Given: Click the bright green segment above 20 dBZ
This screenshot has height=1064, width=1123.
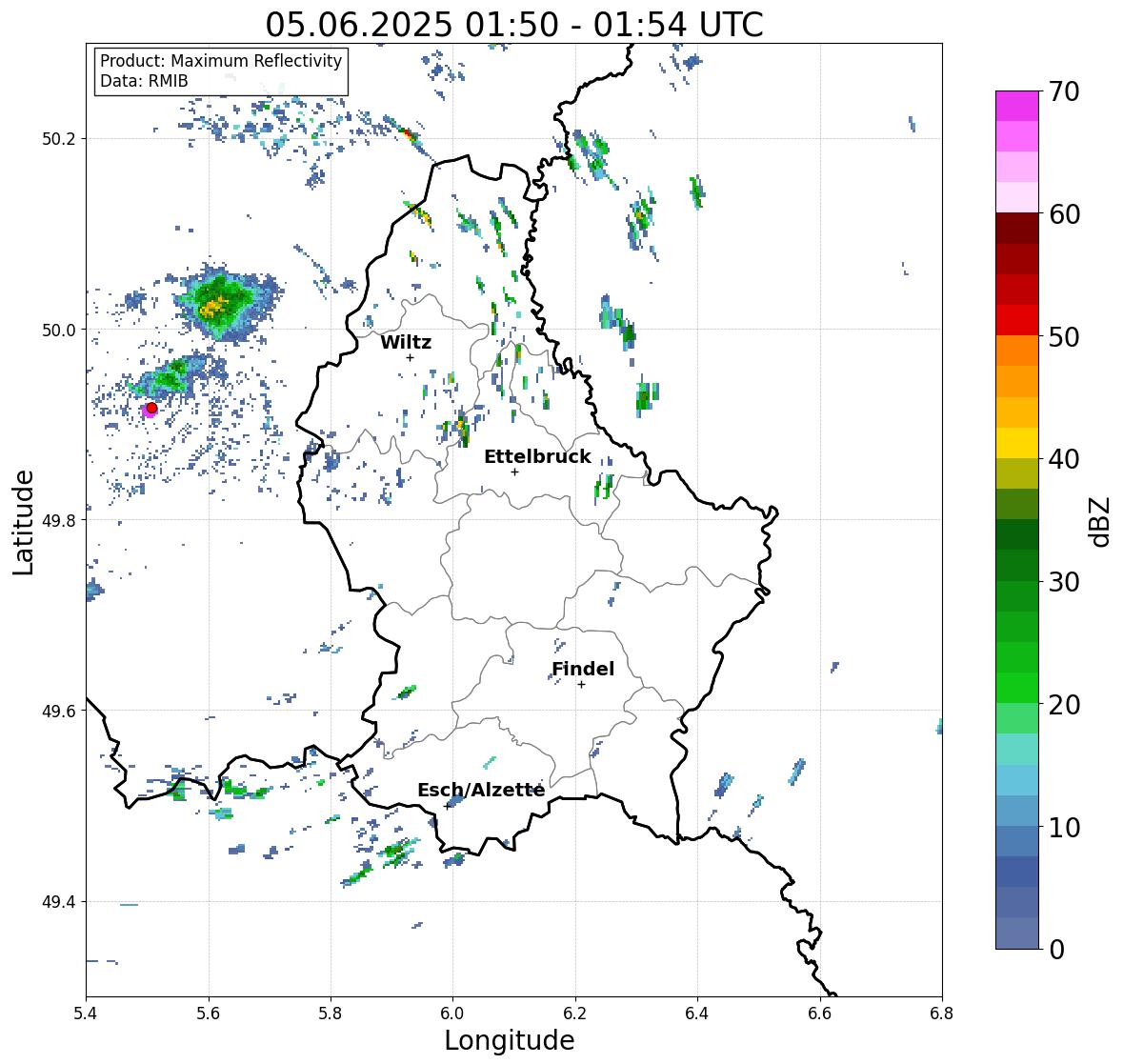Looking at the screenshot, I should click(x=1017, y=688).
